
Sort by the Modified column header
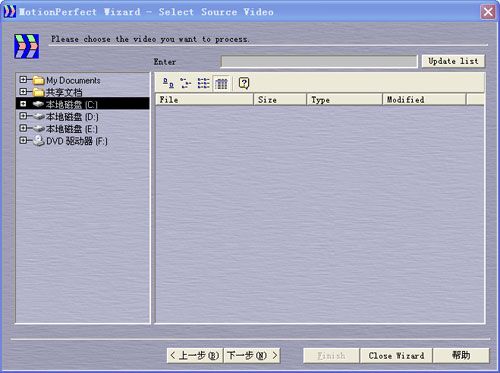[x=424, y=100]
